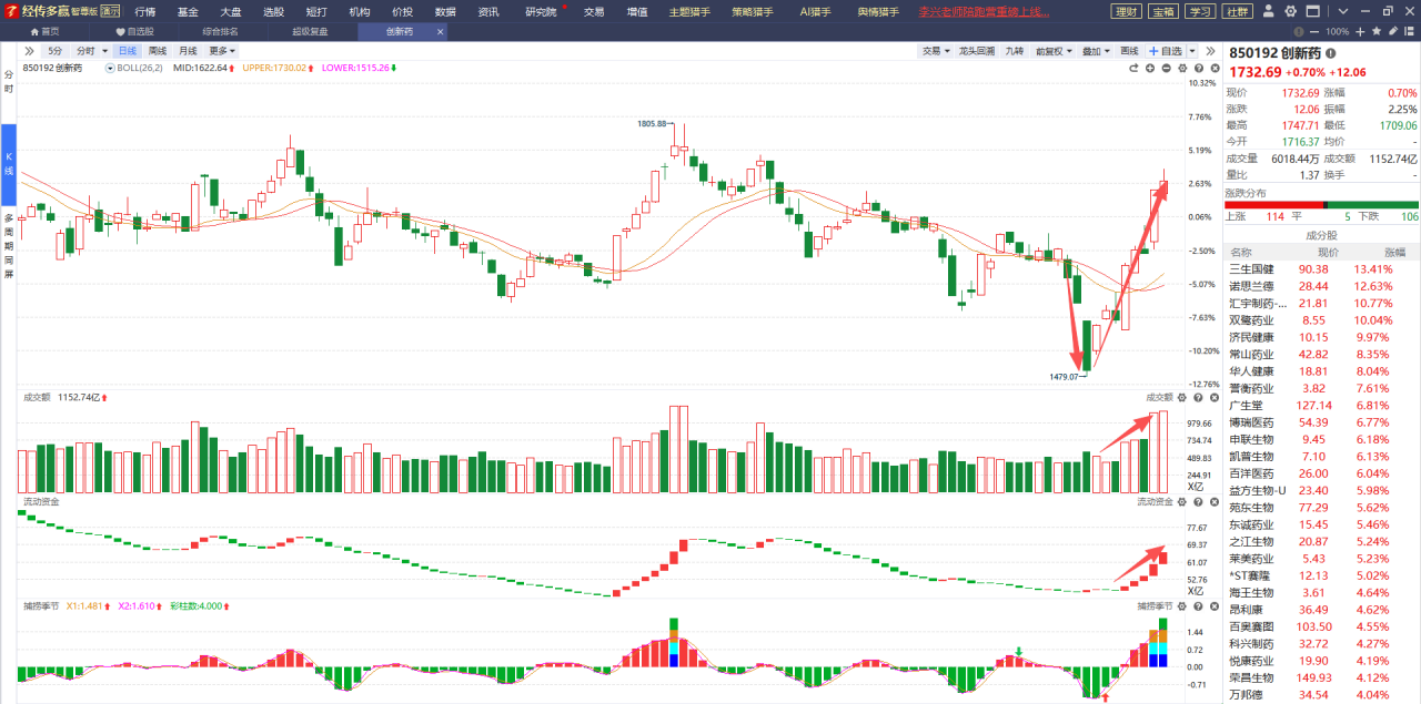The width and height of the screenshot is (1421, 704).
Task: Open the red 李兴老师 announcement link
Action: (x=984, y=12)
